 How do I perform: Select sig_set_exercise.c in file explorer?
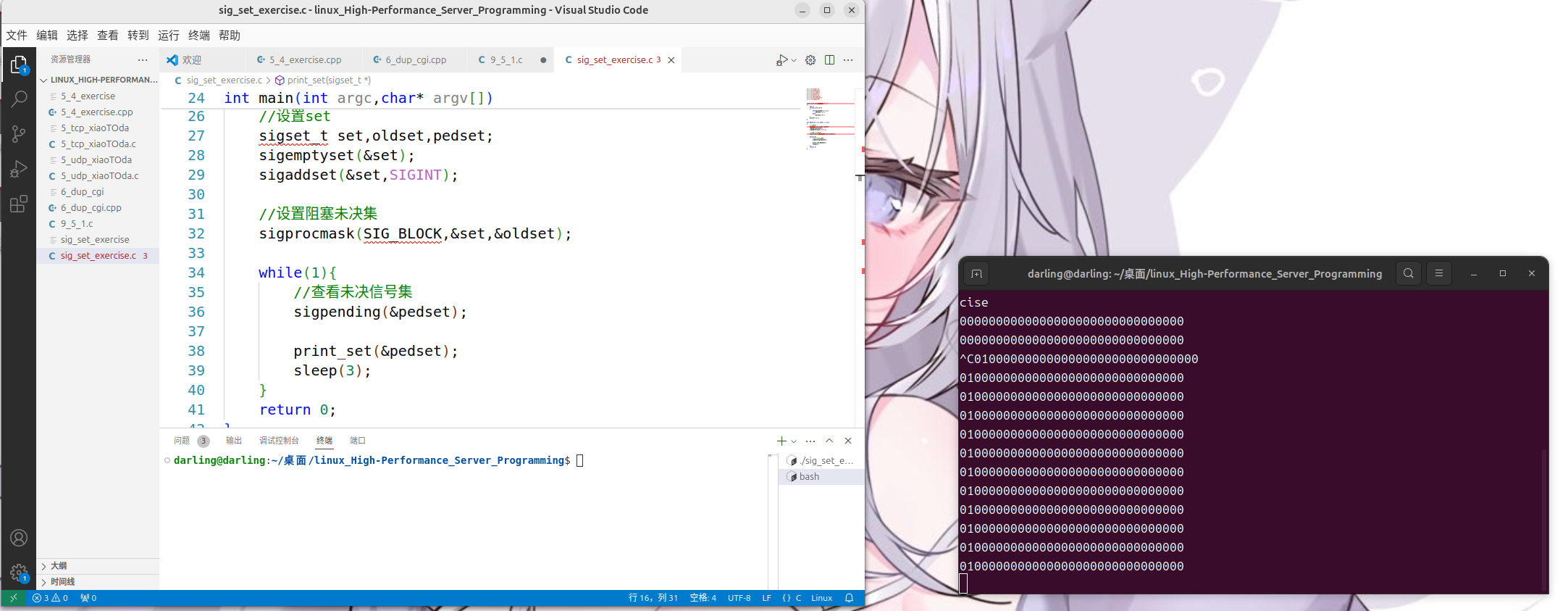[98, 255]
